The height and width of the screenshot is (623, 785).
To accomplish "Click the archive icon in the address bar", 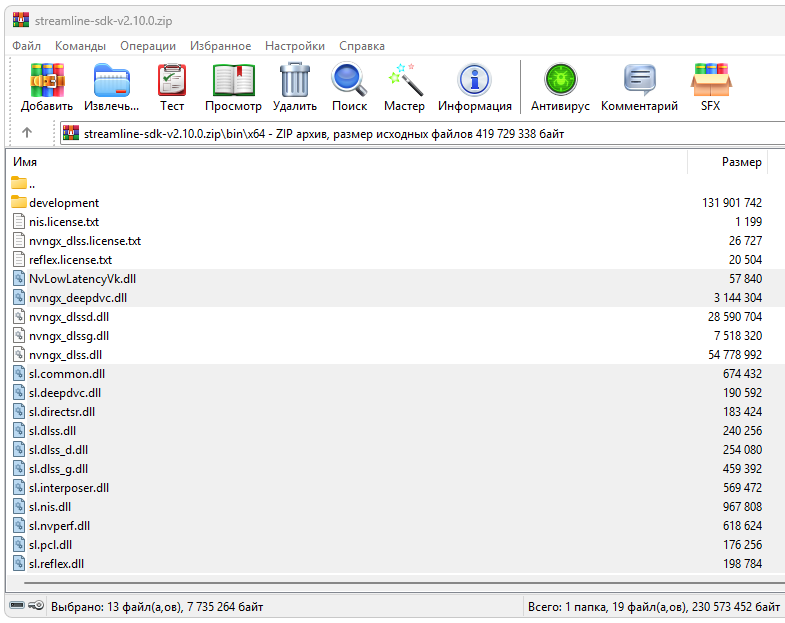I will 71,133.
